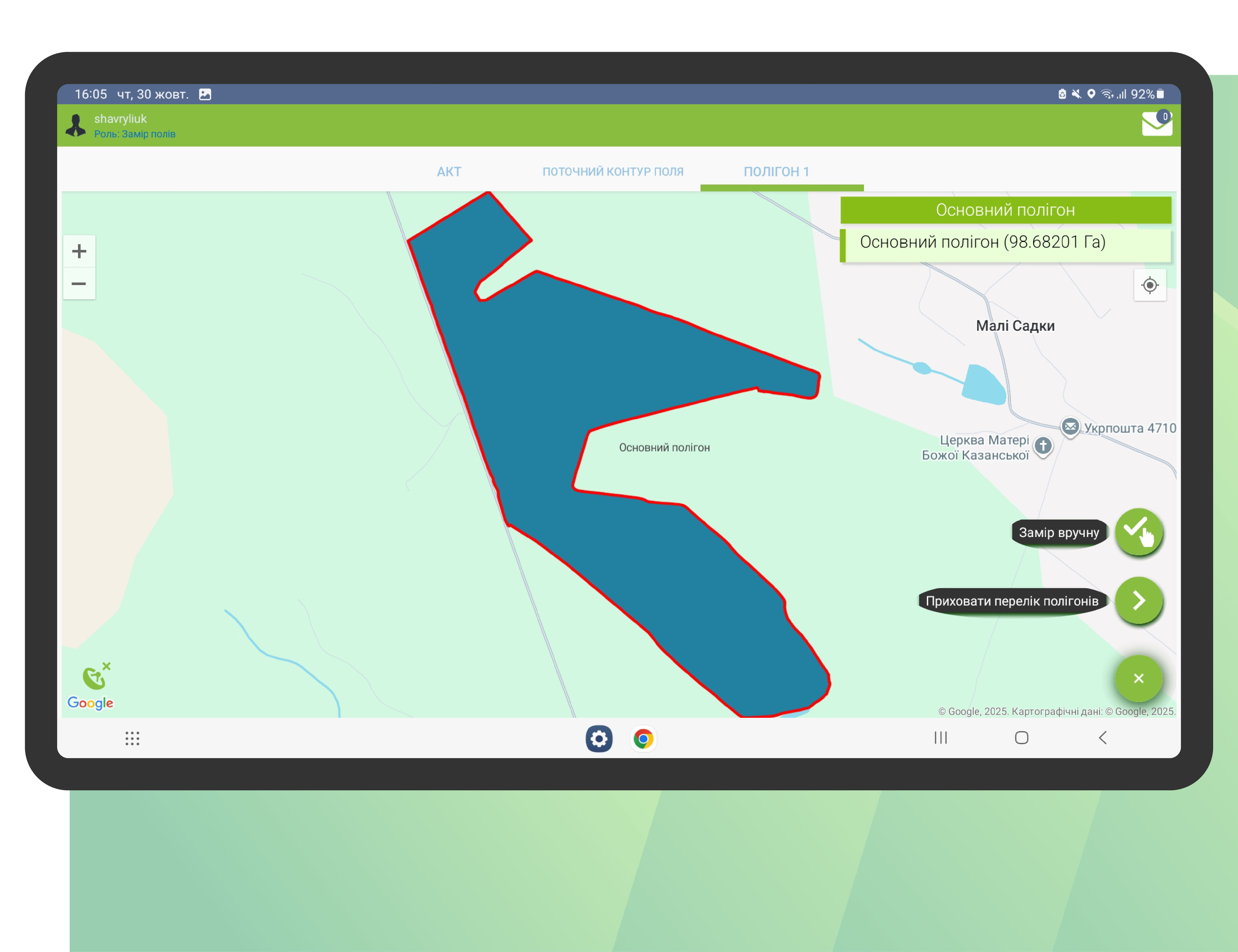Image resolution: width=1238 pixels, height=952 pixels.
Task: Tap the manual measurement checkmark button
Action: coord(1139,532)
